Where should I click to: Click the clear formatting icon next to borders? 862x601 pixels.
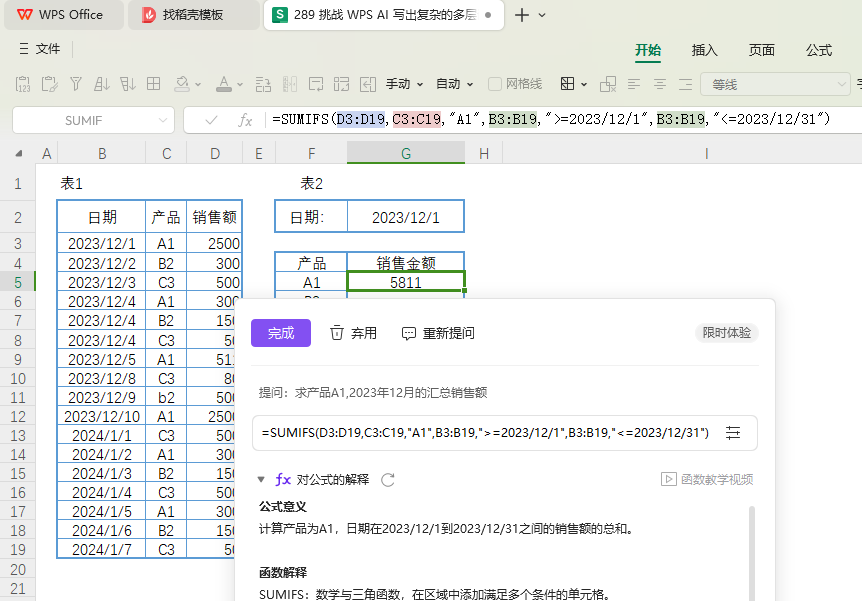point(607,84)
